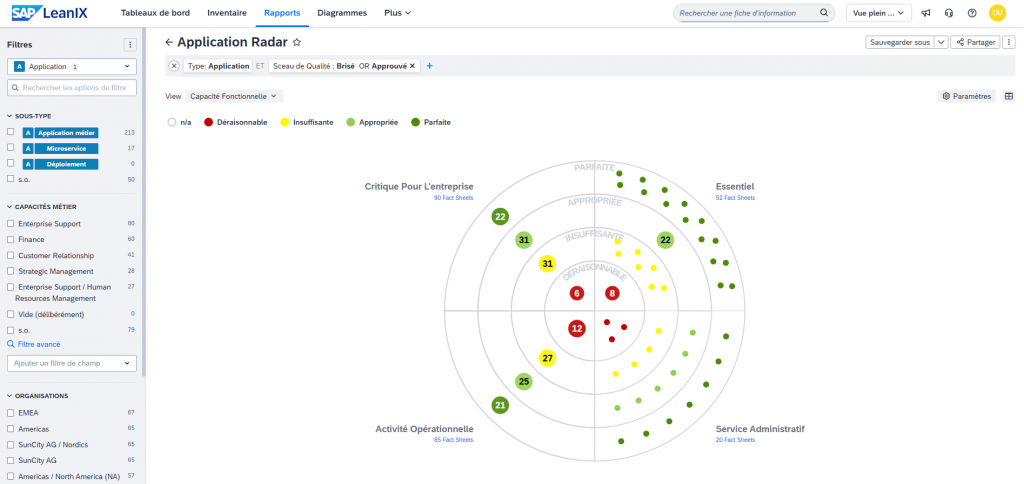Star the Application Radar report as favorite

pyautogui.click(x=297, y=43)
